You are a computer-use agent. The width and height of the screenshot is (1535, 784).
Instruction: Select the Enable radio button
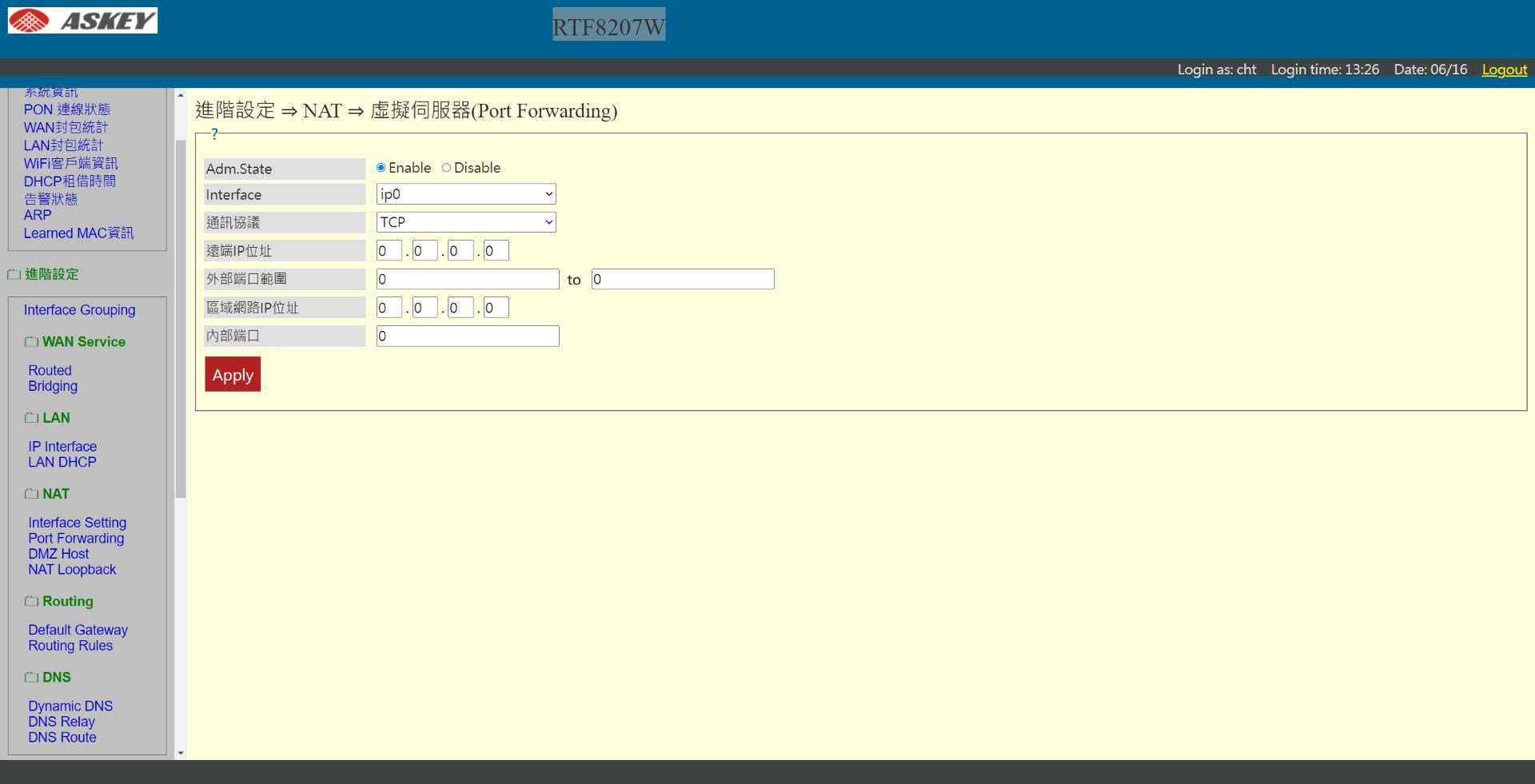click(x=381, y=168)
